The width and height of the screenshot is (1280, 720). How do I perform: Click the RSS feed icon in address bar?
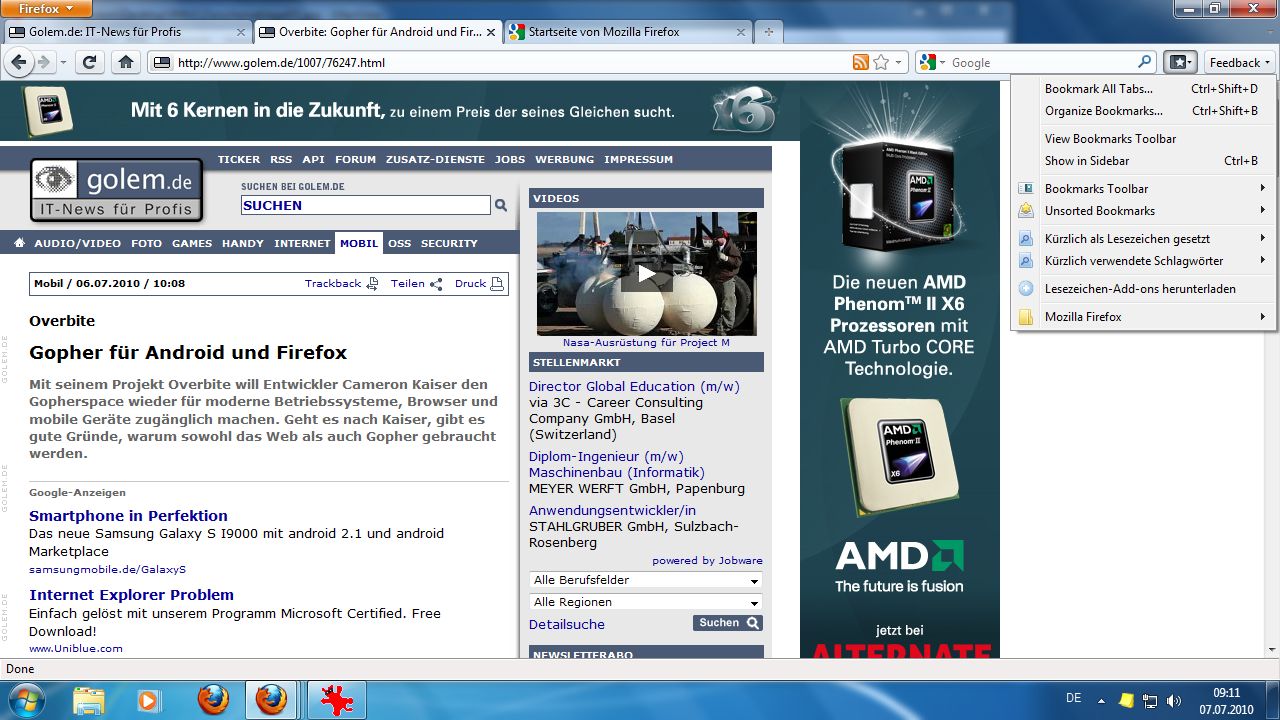click(x=860, y=62)
